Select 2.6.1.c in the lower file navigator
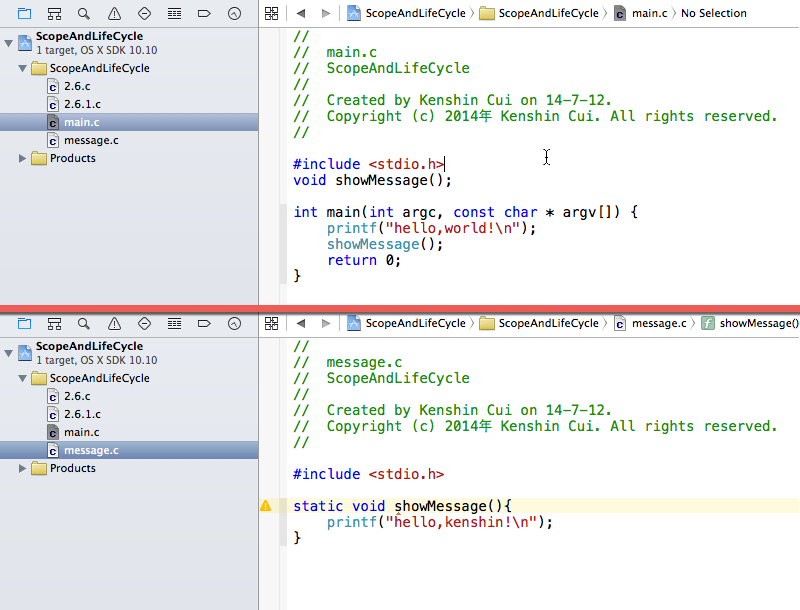The image size is (800, 610). pyautogui.click(x=82, y=414)
